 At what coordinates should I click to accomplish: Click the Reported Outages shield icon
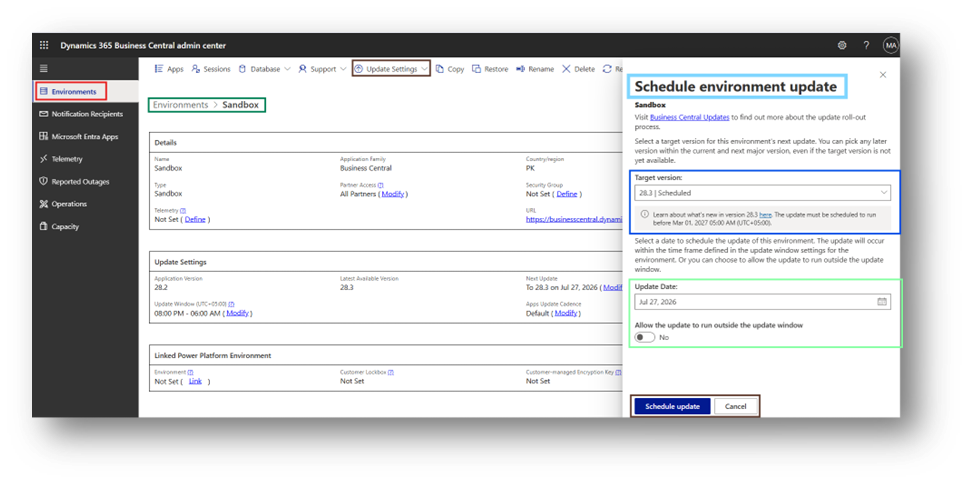tap(43, 182)
